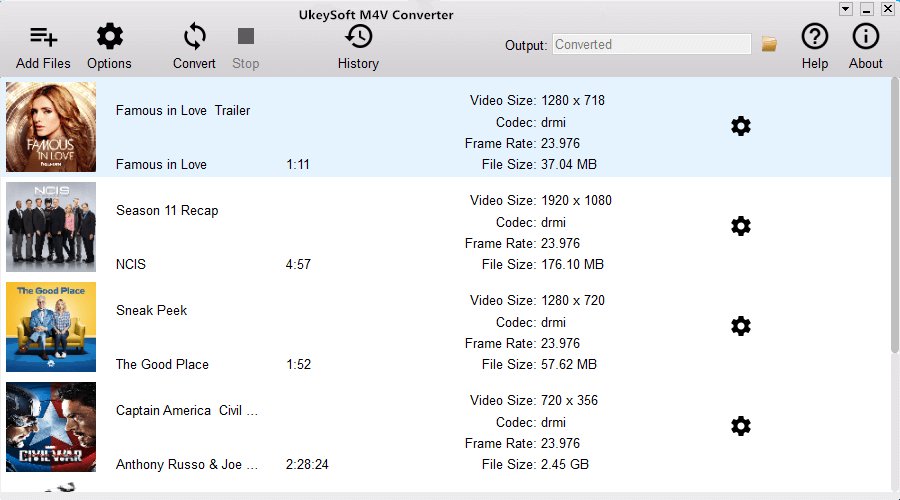The width and height of the screenshot is (900, 500).
Task: Open the Help question mark icon
Action: (815, 38)
